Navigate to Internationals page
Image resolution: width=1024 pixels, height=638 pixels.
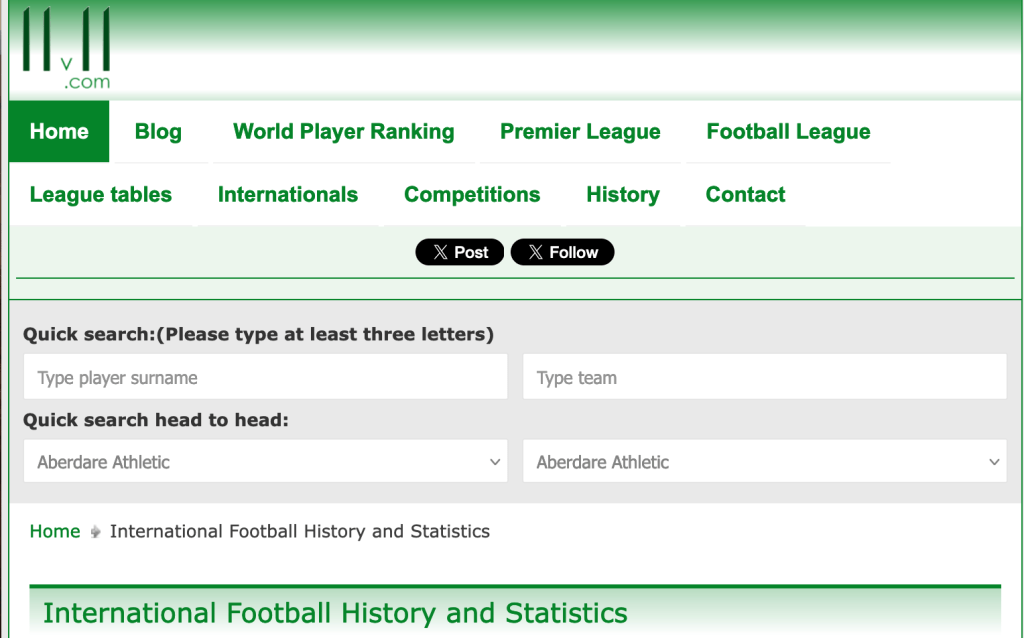coord(288,194)
